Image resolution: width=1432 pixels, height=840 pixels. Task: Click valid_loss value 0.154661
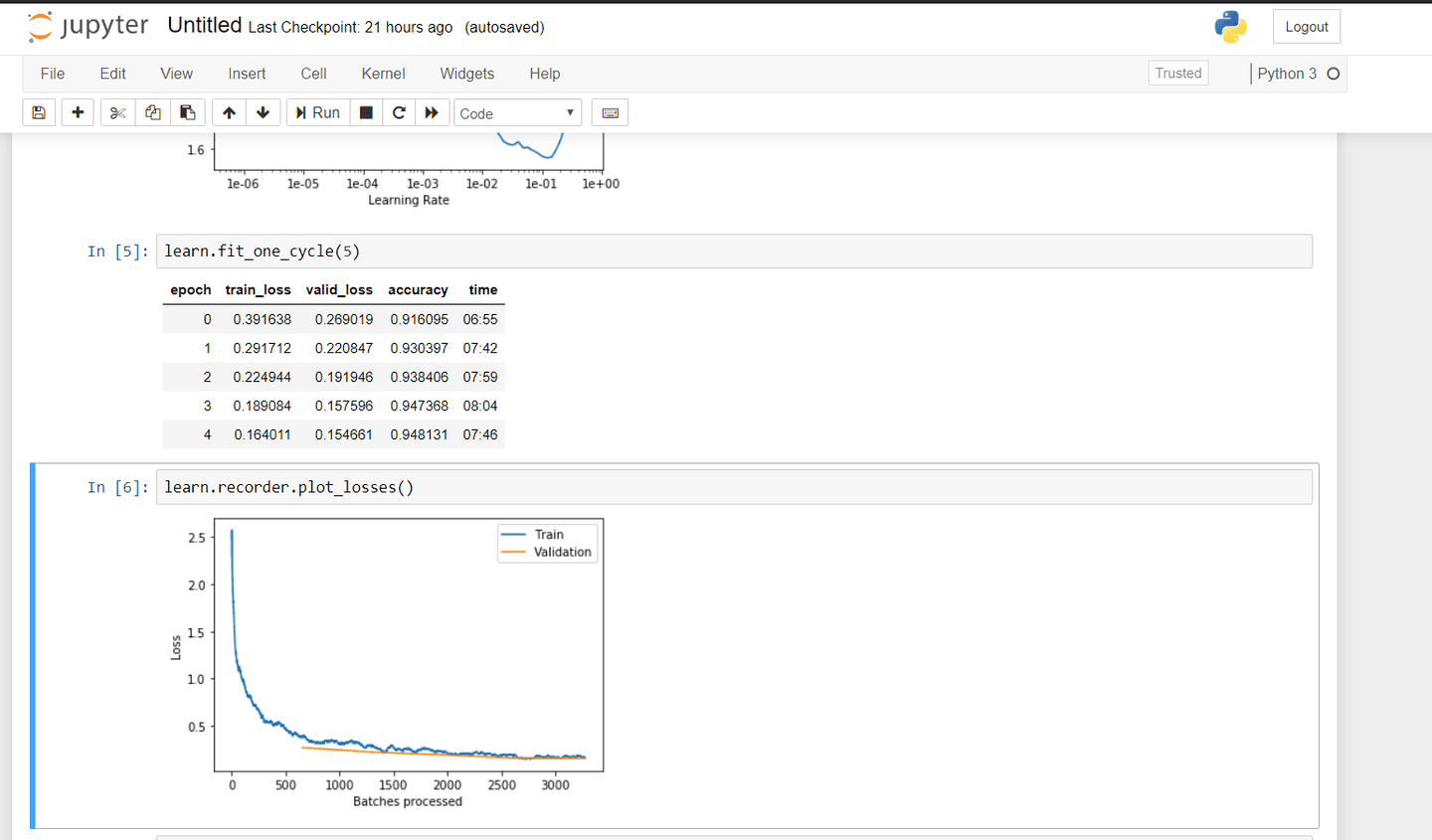(x=344, y=434)
